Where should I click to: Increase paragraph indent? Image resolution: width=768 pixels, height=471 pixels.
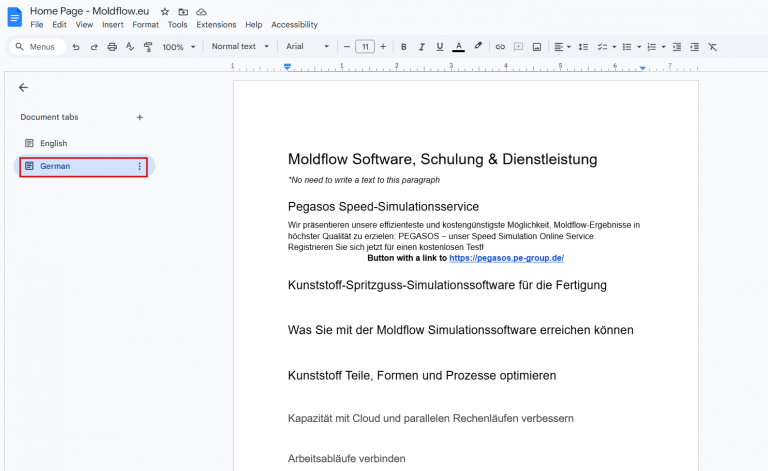[695, 47]
